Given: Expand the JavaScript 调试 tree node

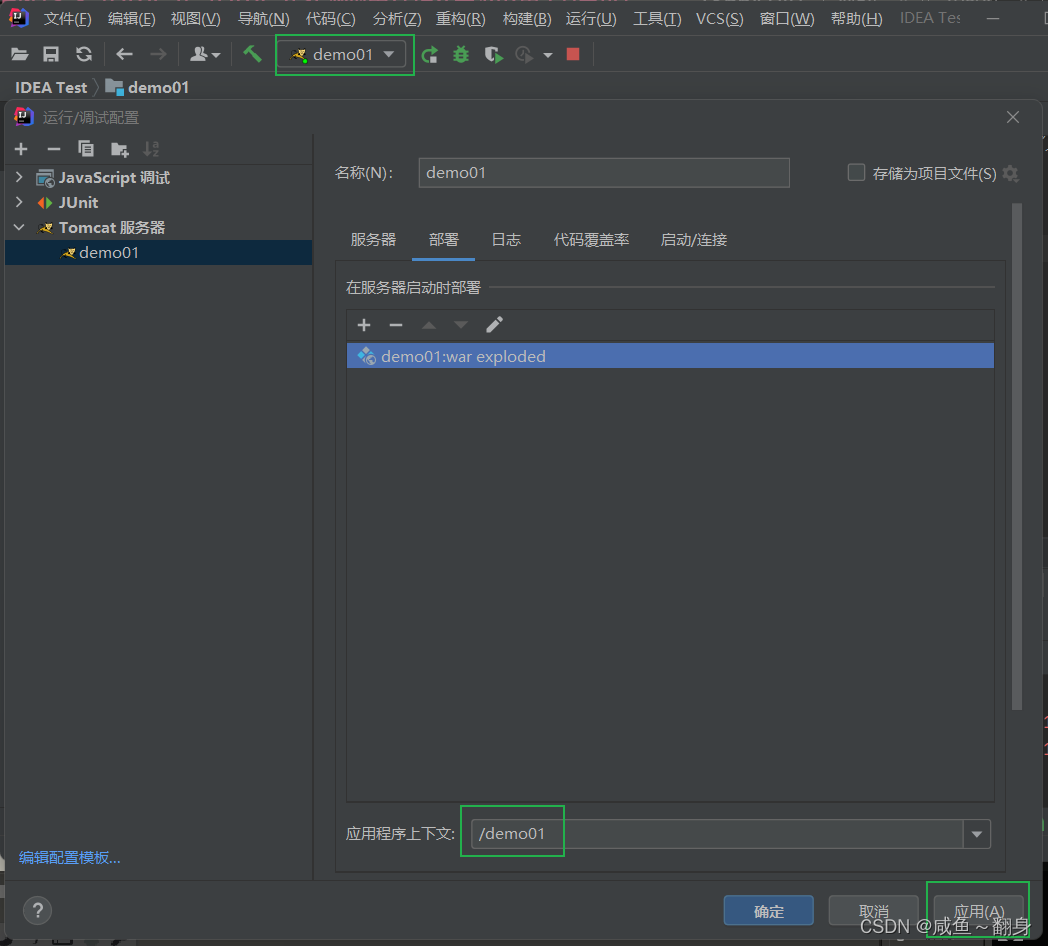Looking at the screenshot, I should (19, 177).
